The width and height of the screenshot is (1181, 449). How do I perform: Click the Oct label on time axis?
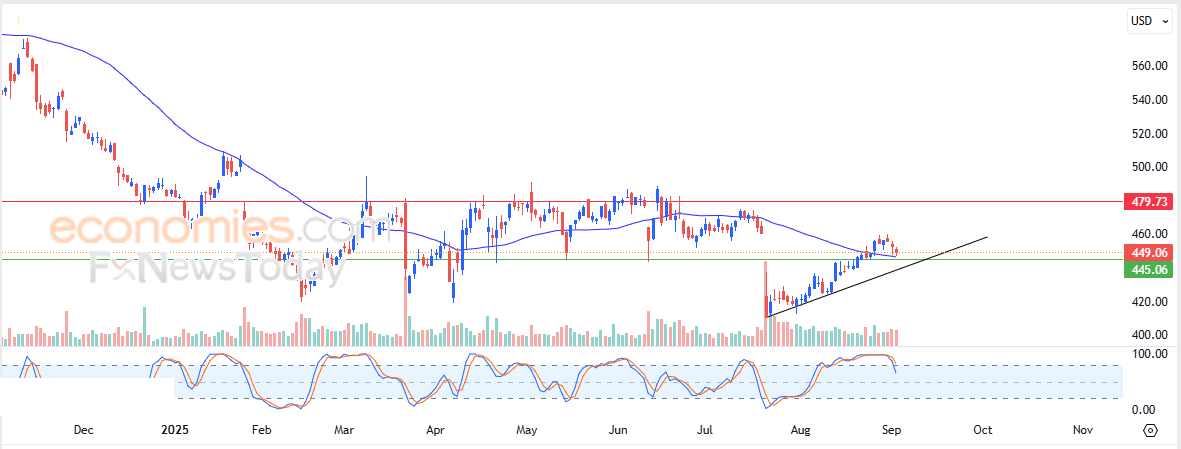pos(982,430)
